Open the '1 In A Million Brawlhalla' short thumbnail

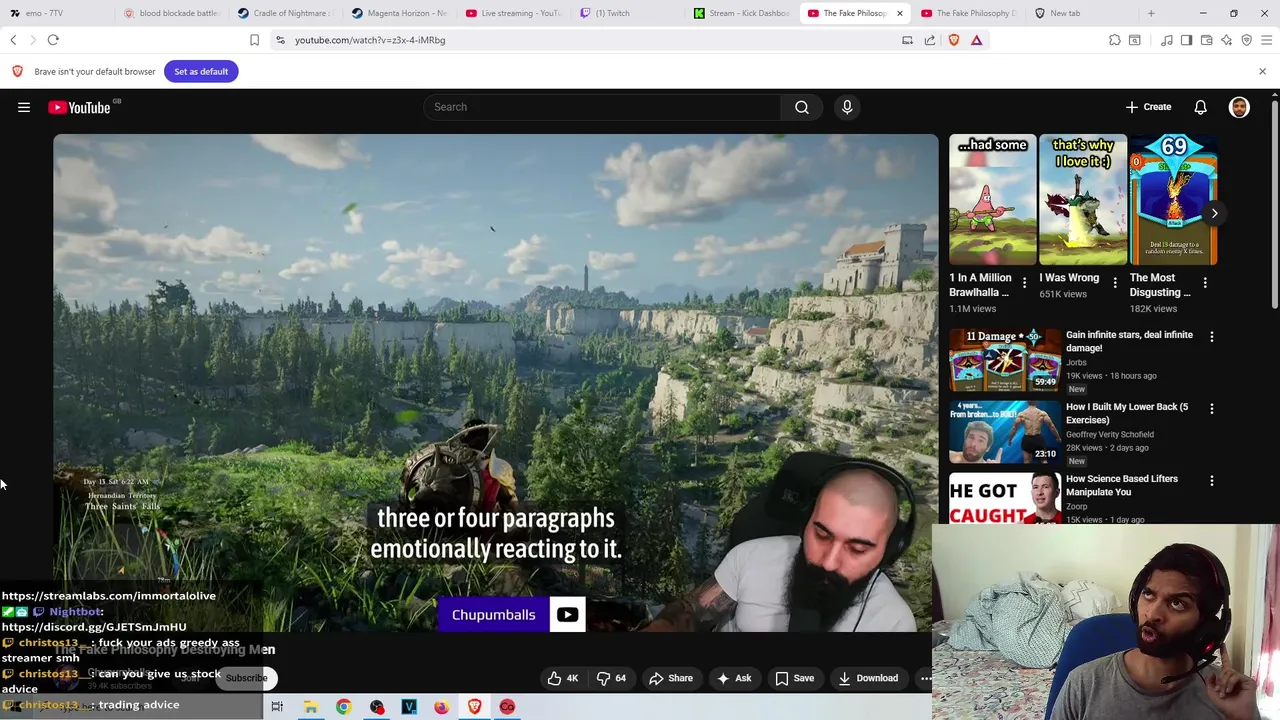(993, 199)
